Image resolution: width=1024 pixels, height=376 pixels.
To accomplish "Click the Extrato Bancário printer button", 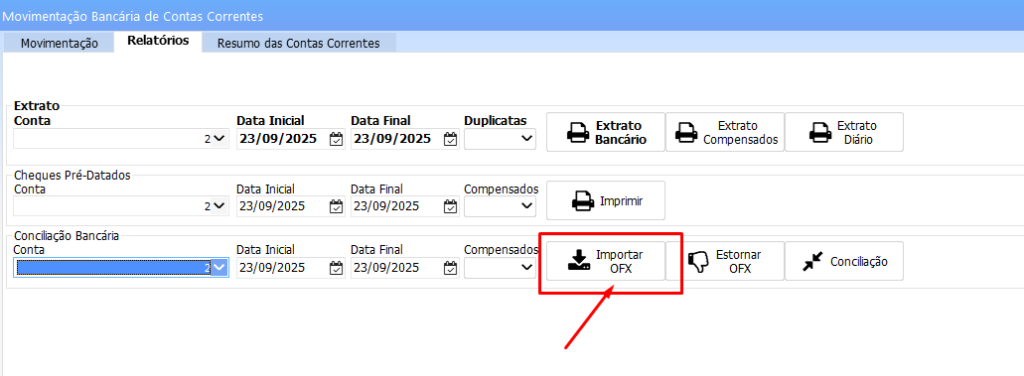I will click(605, 132).
